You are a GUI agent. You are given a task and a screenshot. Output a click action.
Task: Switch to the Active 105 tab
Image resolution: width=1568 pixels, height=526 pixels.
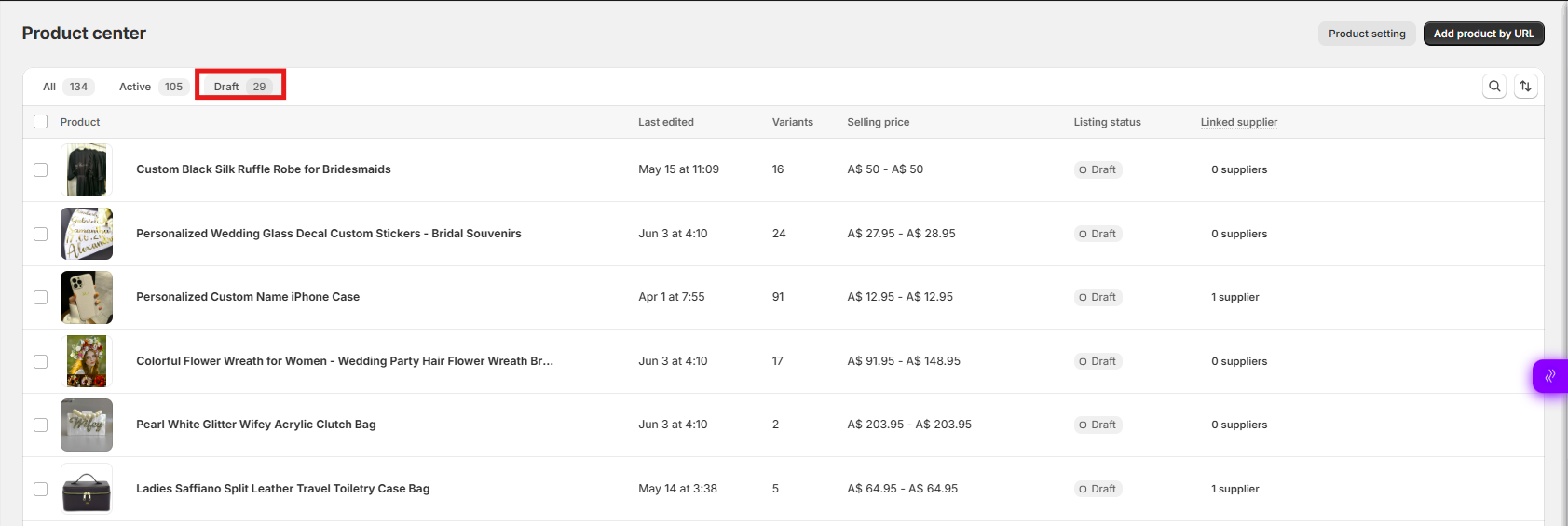[x=151, y=87]
